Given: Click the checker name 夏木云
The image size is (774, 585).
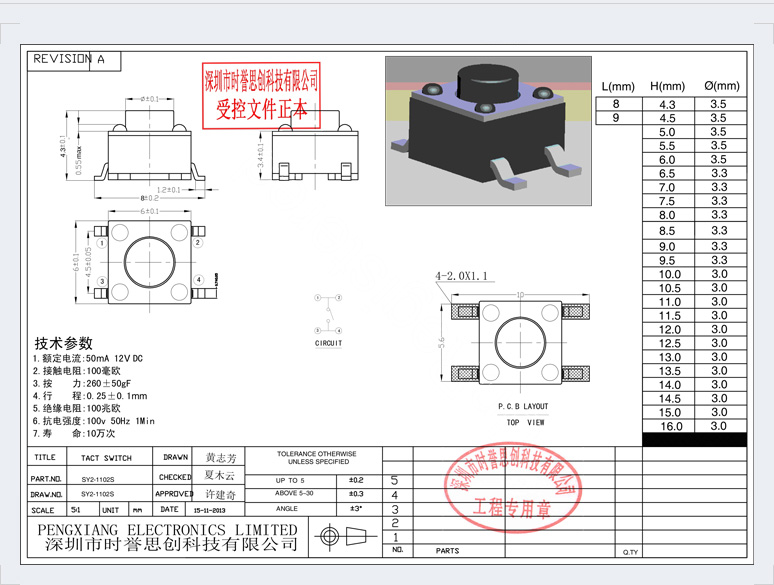Looking at the screenshot, I should coord(220,476).
